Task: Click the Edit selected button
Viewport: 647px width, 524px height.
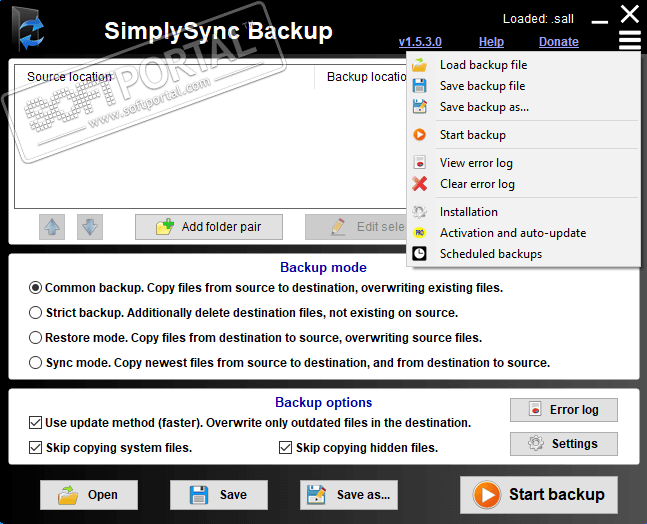Action: pyautogui.click(x=356, y=227)
